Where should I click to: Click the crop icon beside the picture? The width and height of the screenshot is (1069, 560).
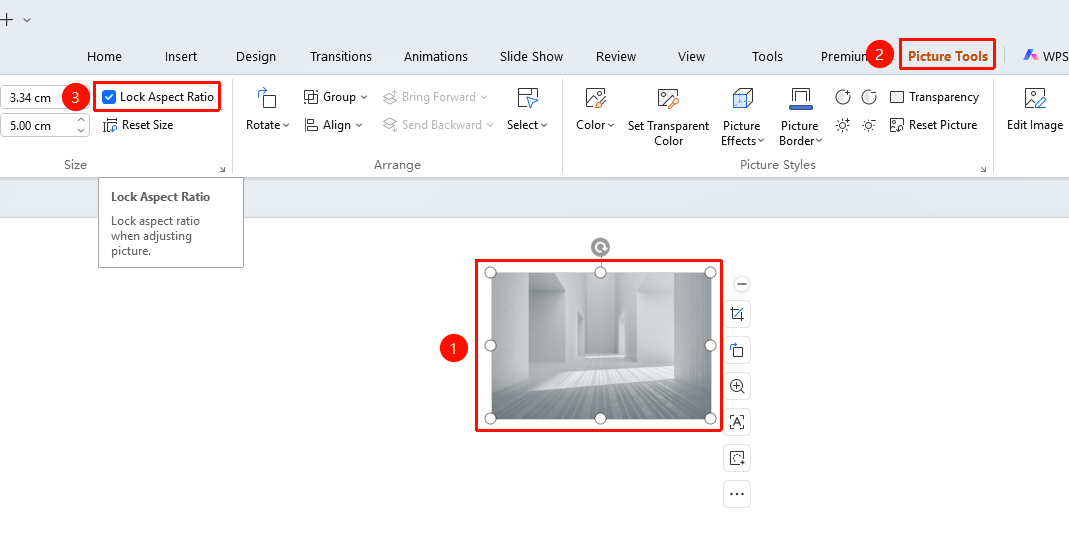point(737,314)
